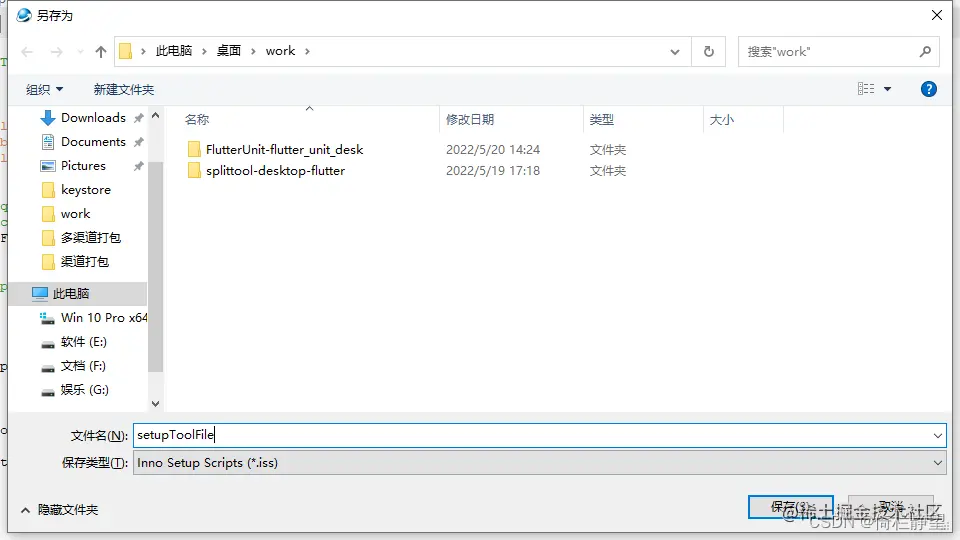
Task: Click the pin icon next to Pictures
Action: pyautogui.click(x=139, y=165)
